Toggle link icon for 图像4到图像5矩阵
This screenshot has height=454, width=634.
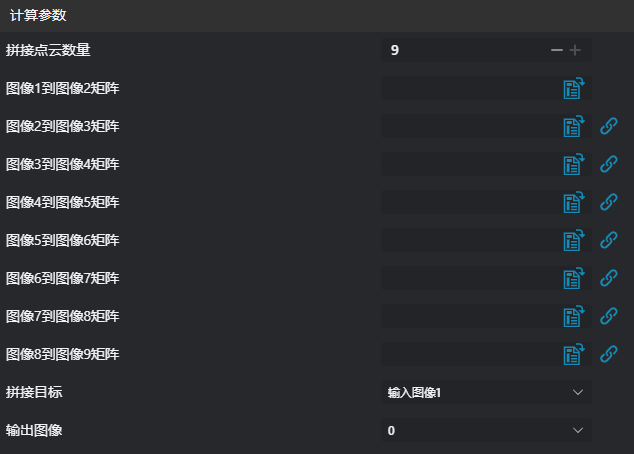pyautogui.click(x=608, y=202)
